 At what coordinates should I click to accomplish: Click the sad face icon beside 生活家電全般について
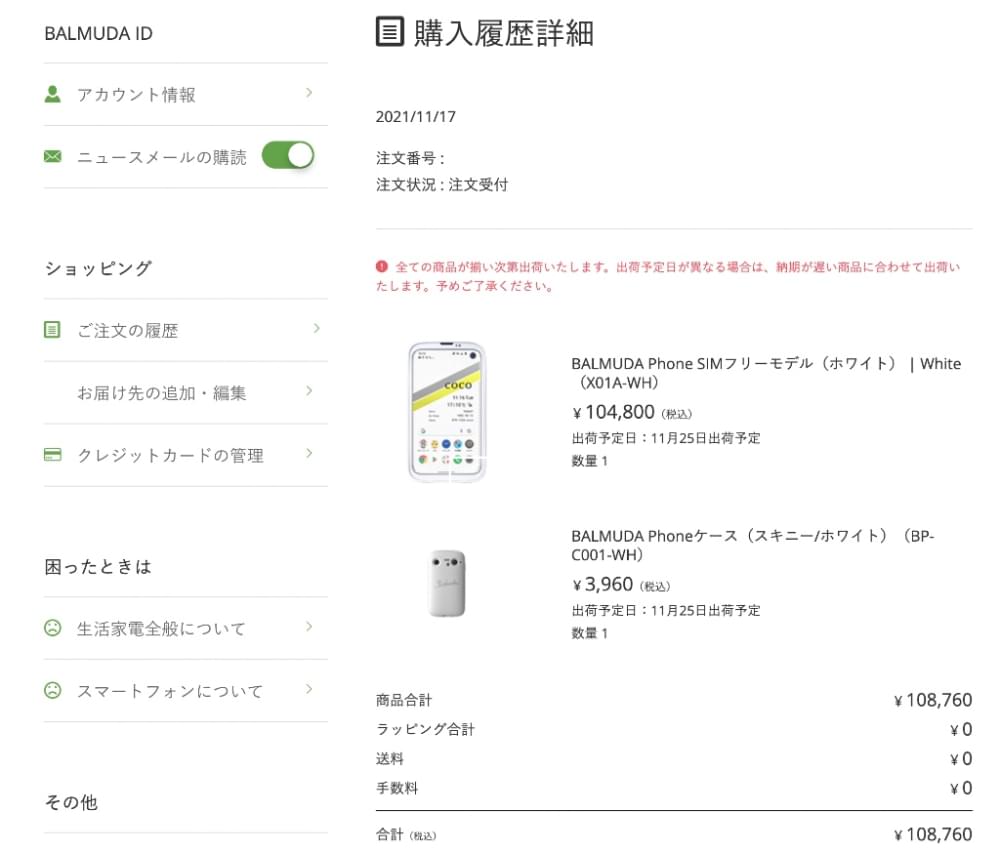pos(52,628)
